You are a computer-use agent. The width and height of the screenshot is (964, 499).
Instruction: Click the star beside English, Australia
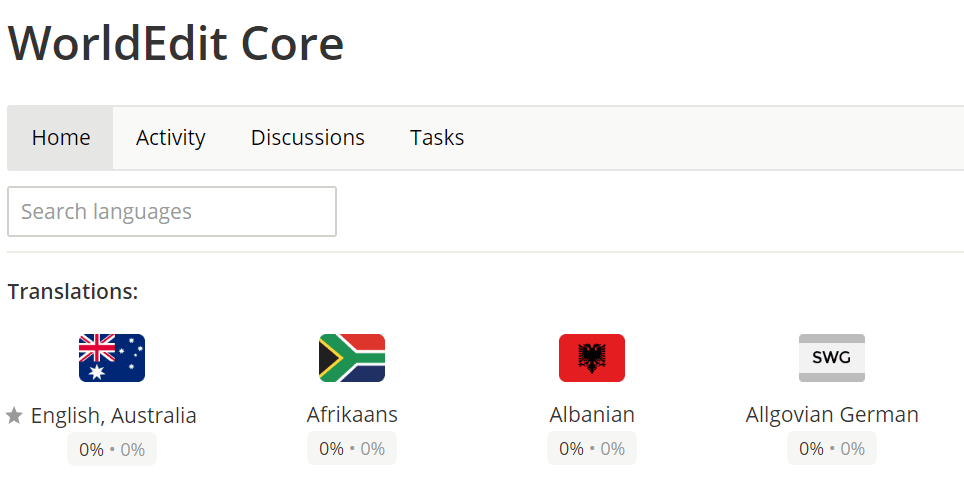[14, 416]
